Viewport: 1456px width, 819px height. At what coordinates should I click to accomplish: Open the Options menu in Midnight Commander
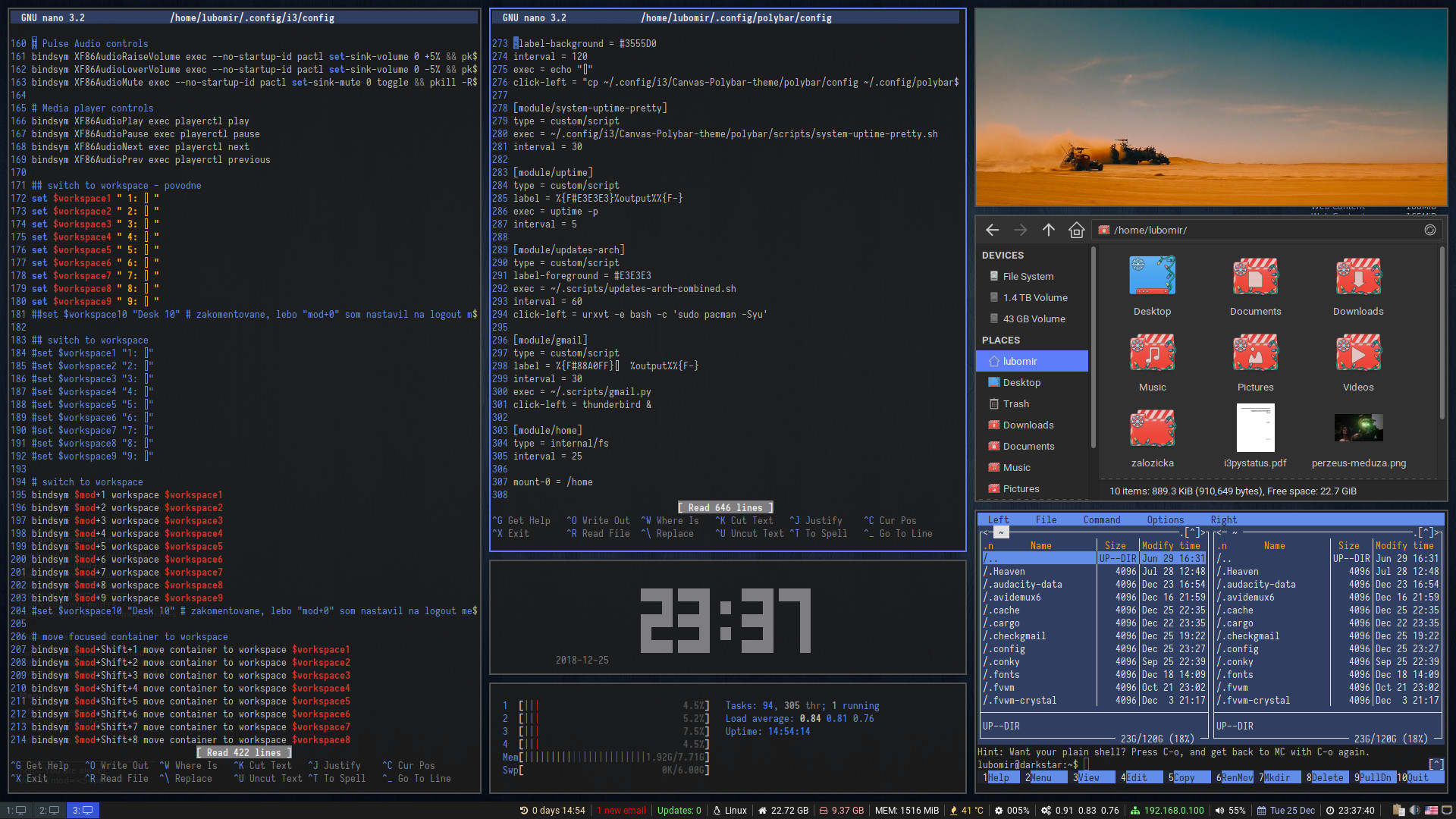pyautogui.click(x=1165, y=520)
